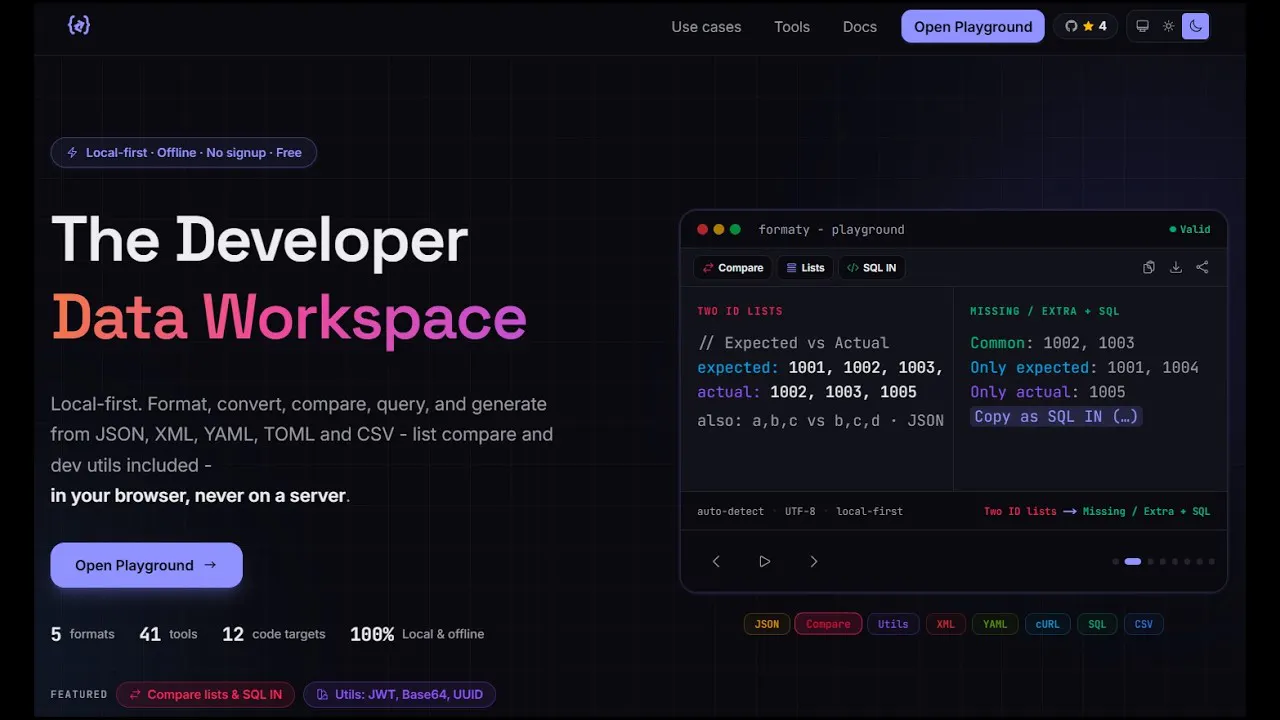This screenshot has height=720, width=1280.
Task: Enable light theme with sun icon
Action: [x=1169, y=26]
